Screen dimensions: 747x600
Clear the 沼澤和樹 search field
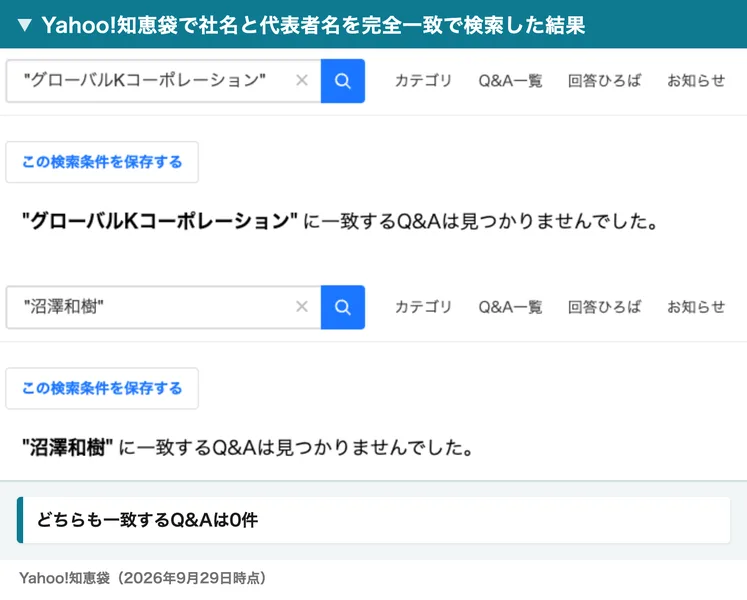[x=302, y=306]
